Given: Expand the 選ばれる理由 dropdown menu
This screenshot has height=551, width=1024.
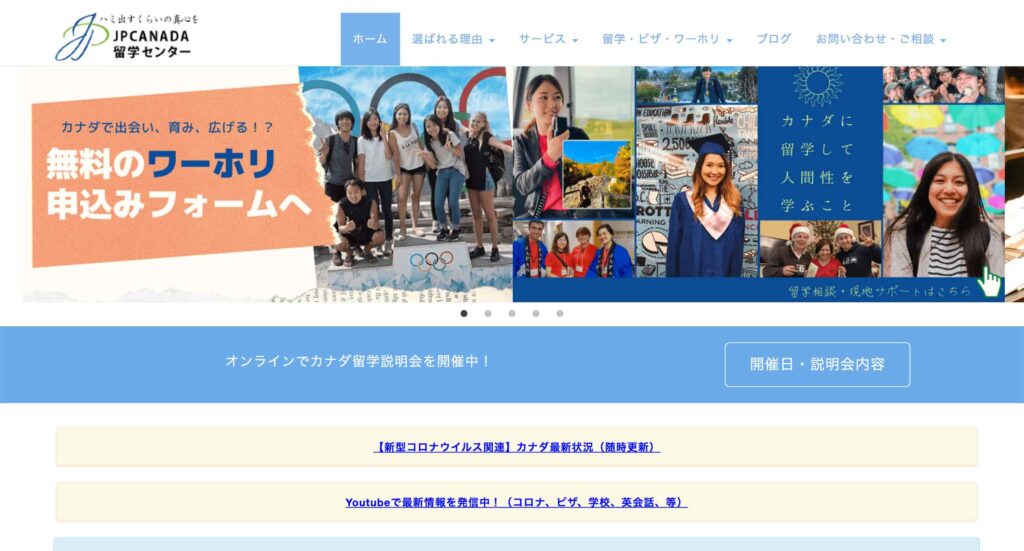Looking at the screenshot, I should (x=453, y=39).
